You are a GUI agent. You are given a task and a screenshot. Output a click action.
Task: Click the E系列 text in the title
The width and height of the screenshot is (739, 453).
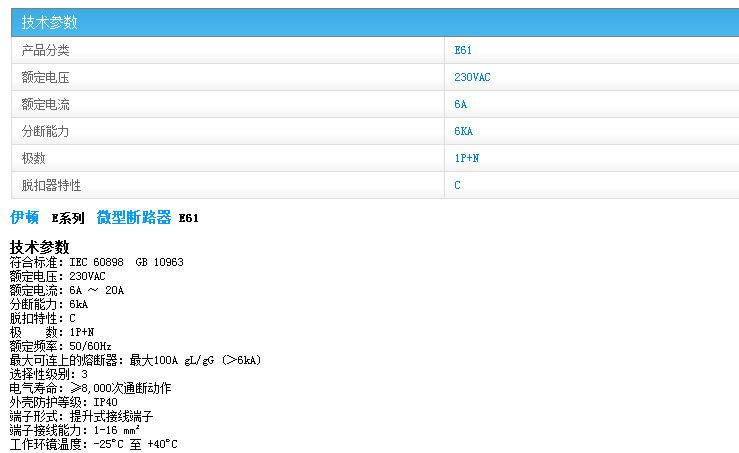click(x=68, y=218)
